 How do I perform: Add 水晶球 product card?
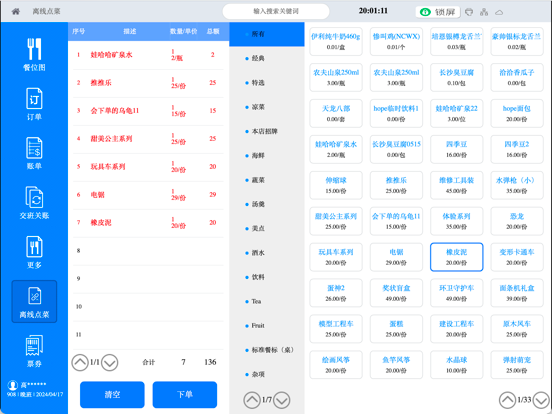[457, 365]
